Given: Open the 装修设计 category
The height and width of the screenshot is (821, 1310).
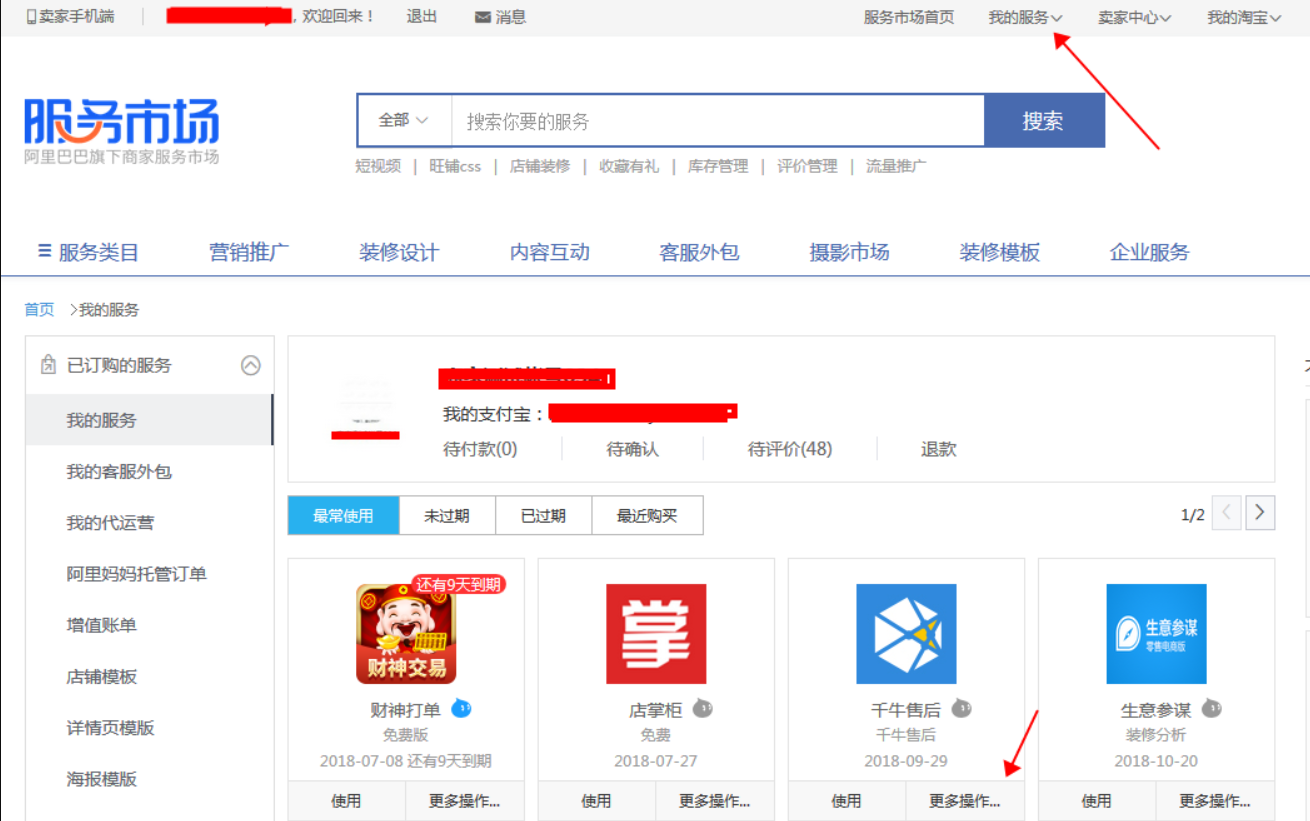Looking at the screenshot, I should point(399,252).
